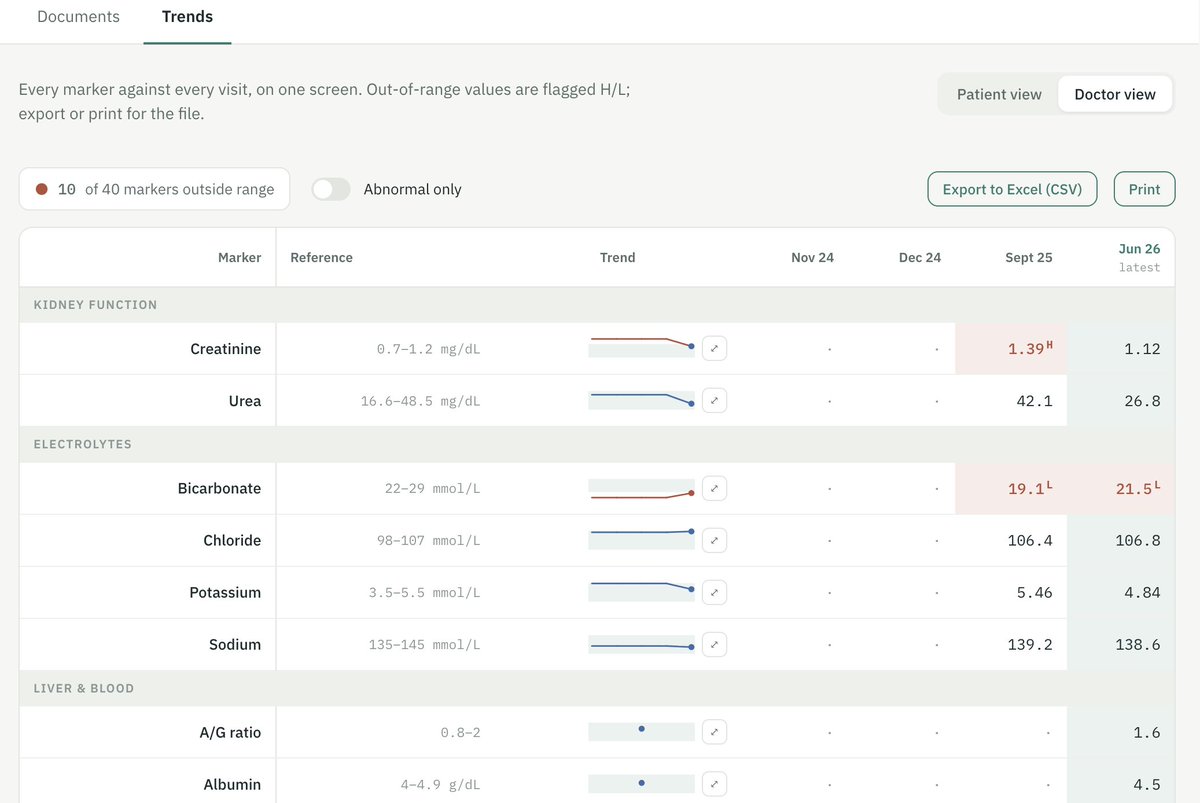1200x803 pixels.
Task: Click the Potassium marker name
Action: pos(225,593)
